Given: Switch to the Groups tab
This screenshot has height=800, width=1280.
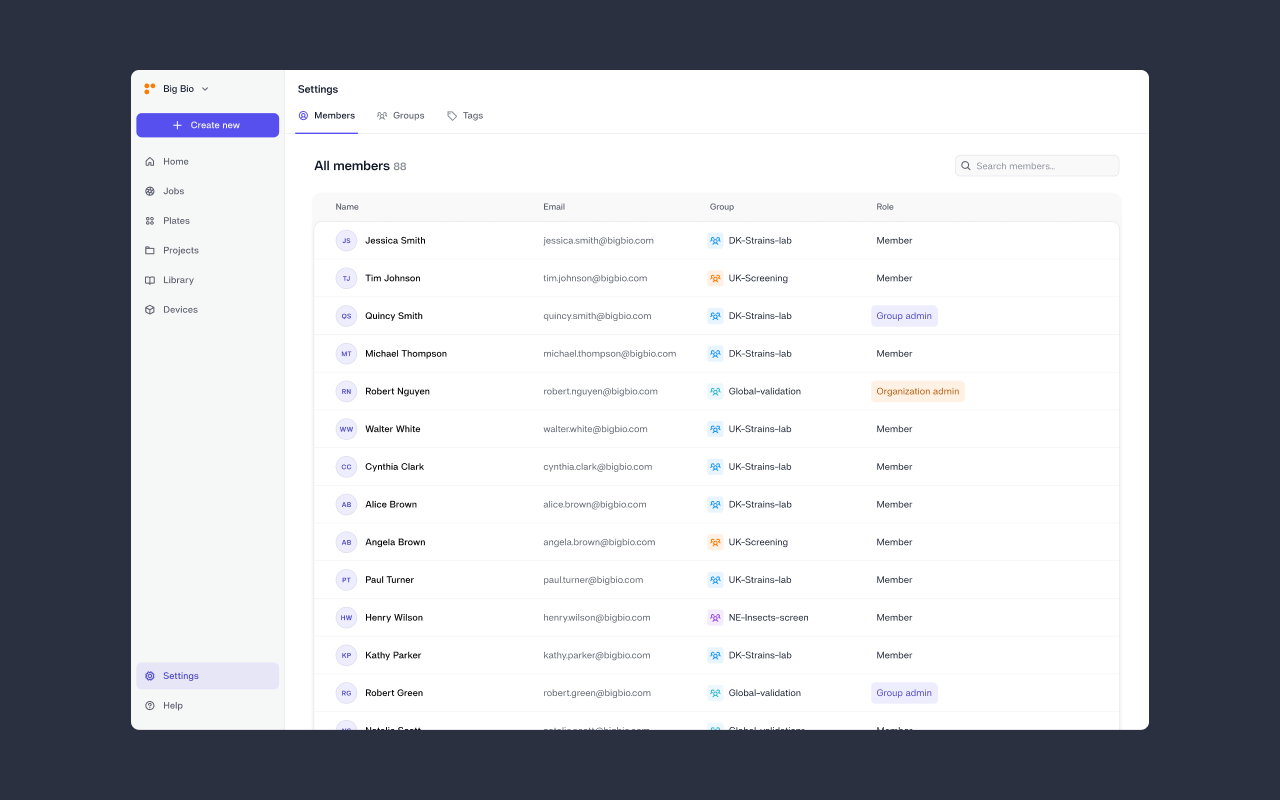Looking at the screenshot, I should (x=400, y=115).
